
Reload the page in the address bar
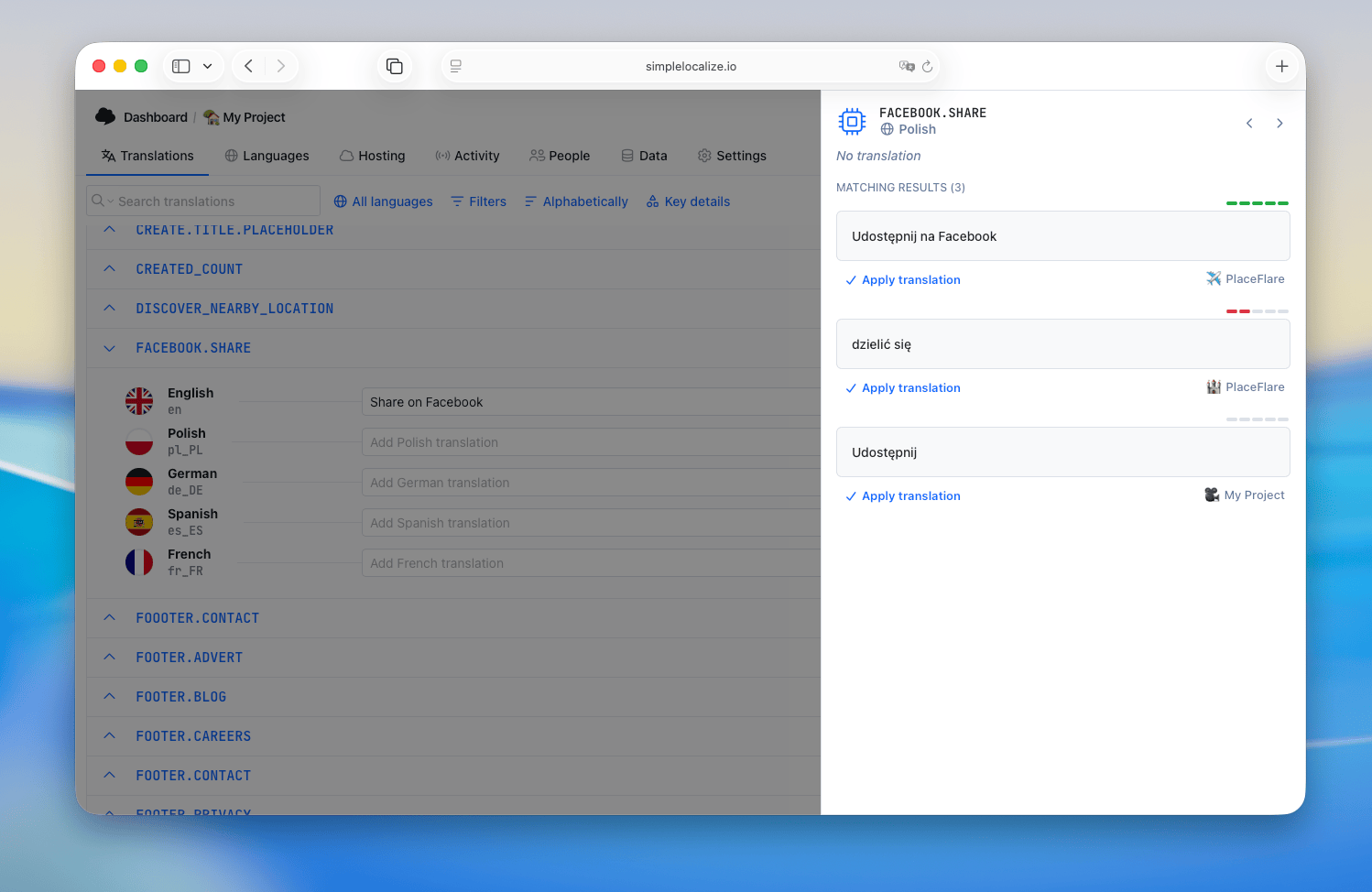(927, 66)
